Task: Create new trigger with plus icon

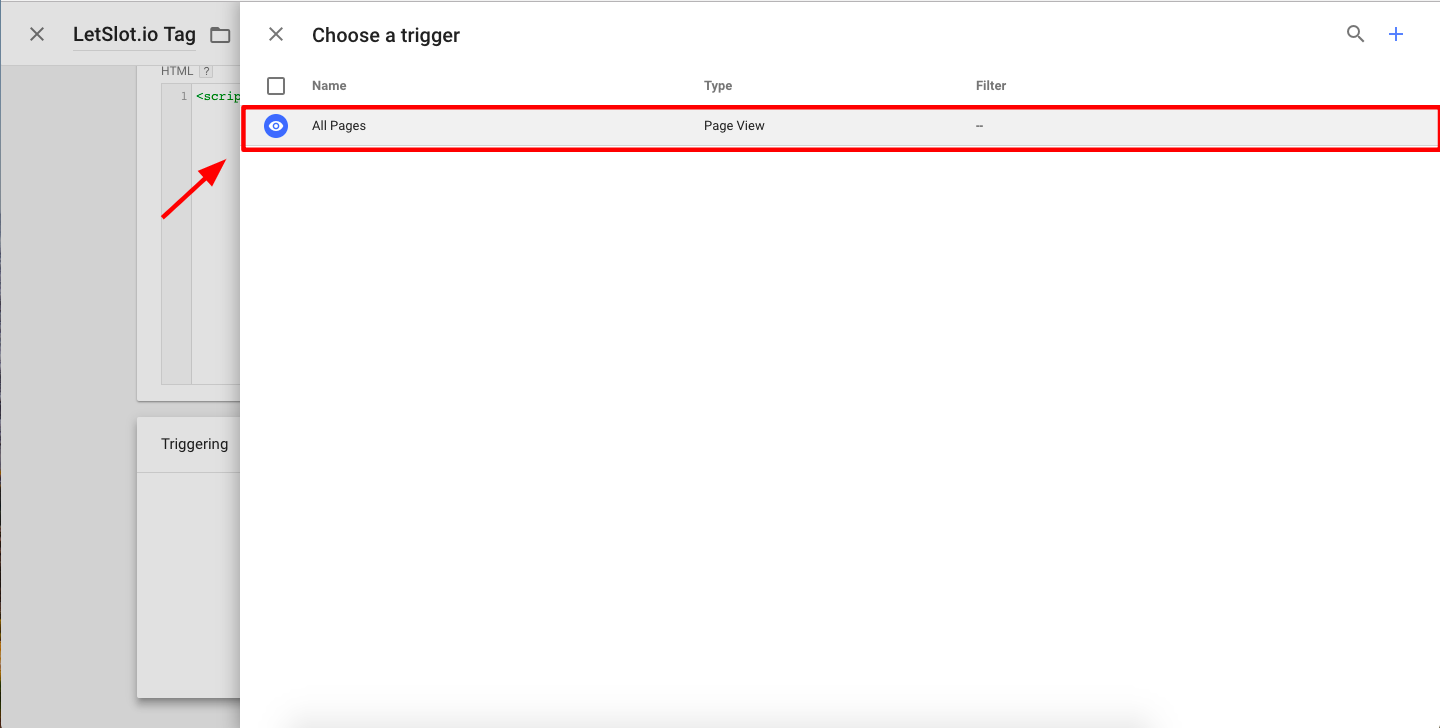Action: click(1396, 34)
